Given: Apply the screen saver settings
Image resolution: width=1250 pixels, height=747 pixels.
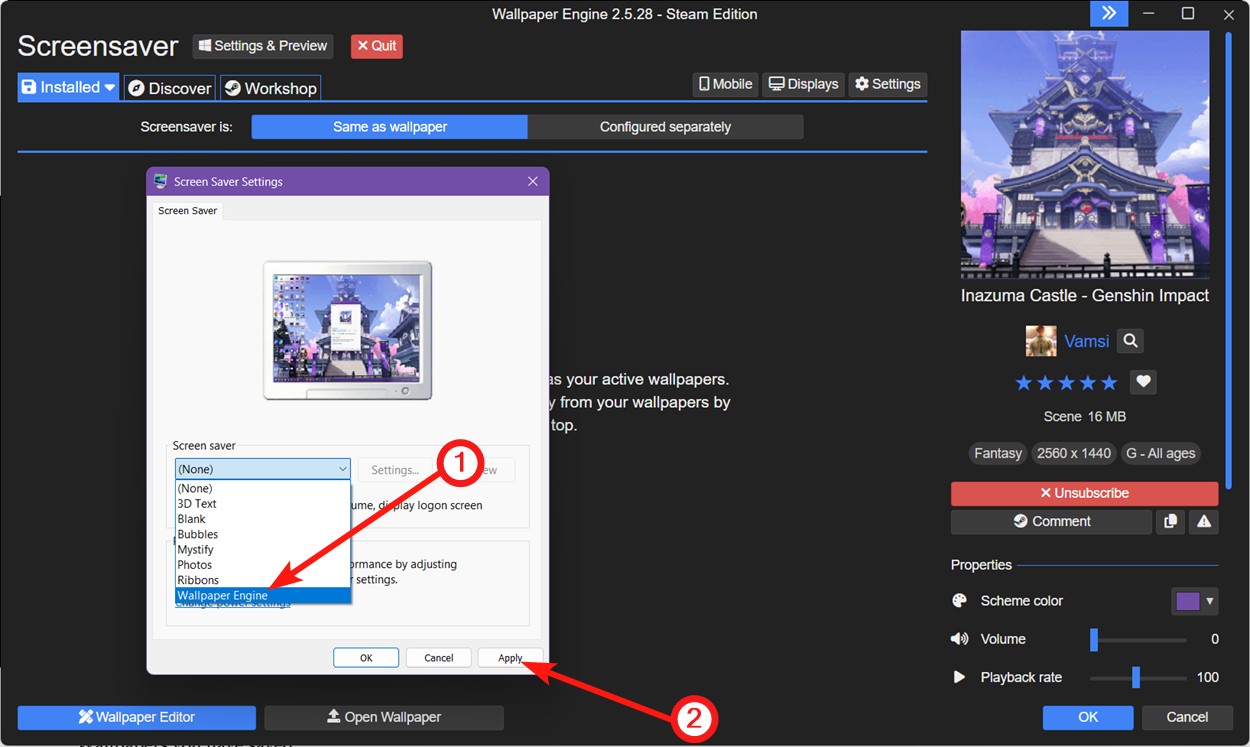Looking at the screenshot, I should (x=510, y=657).
